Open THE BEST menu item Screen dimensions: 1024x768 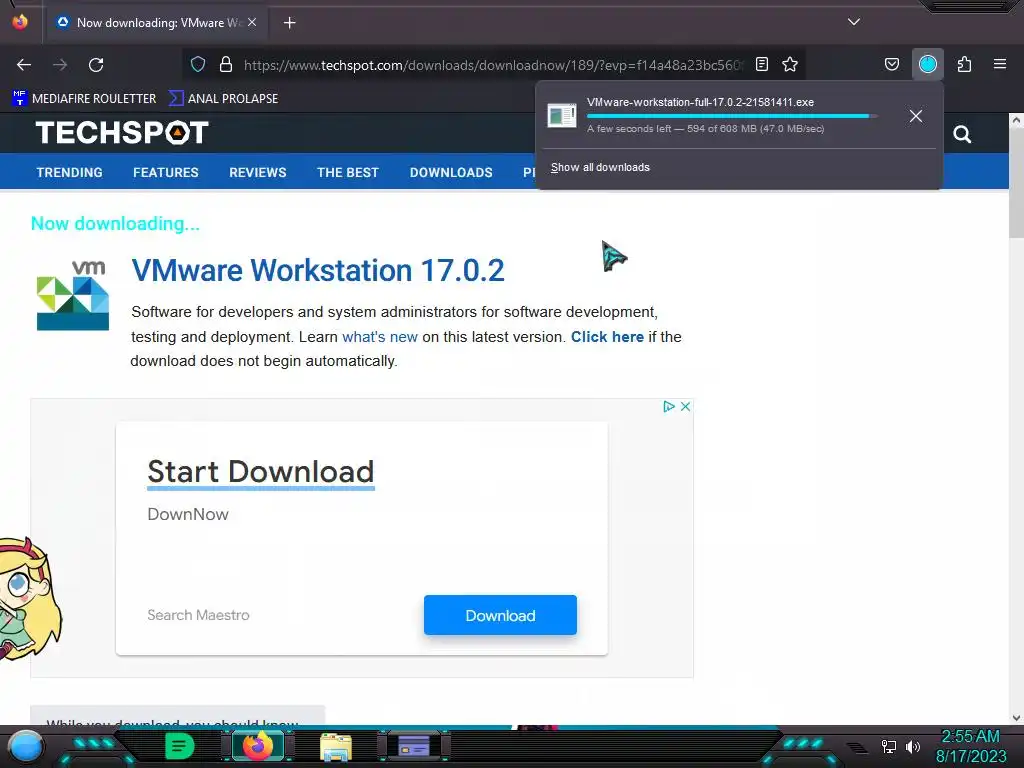click(x=347, y=172)
